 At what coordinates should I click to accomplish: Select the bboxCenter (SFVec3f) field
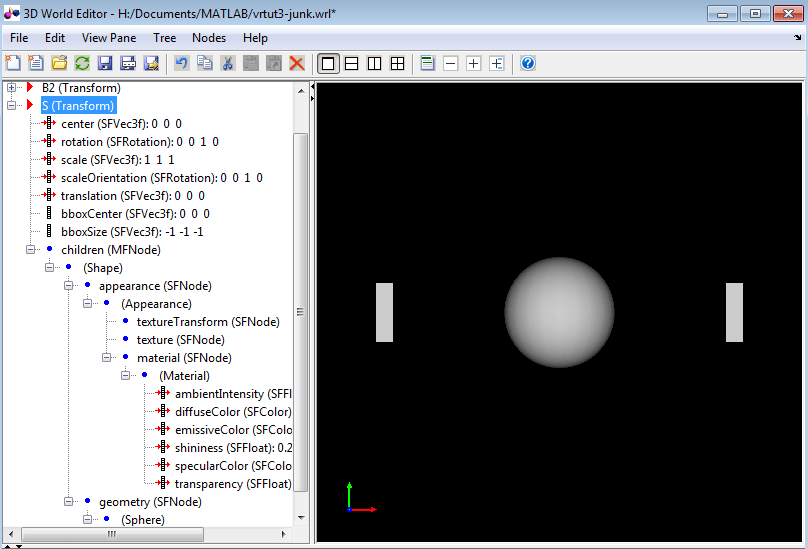click(x=135, y=214)
